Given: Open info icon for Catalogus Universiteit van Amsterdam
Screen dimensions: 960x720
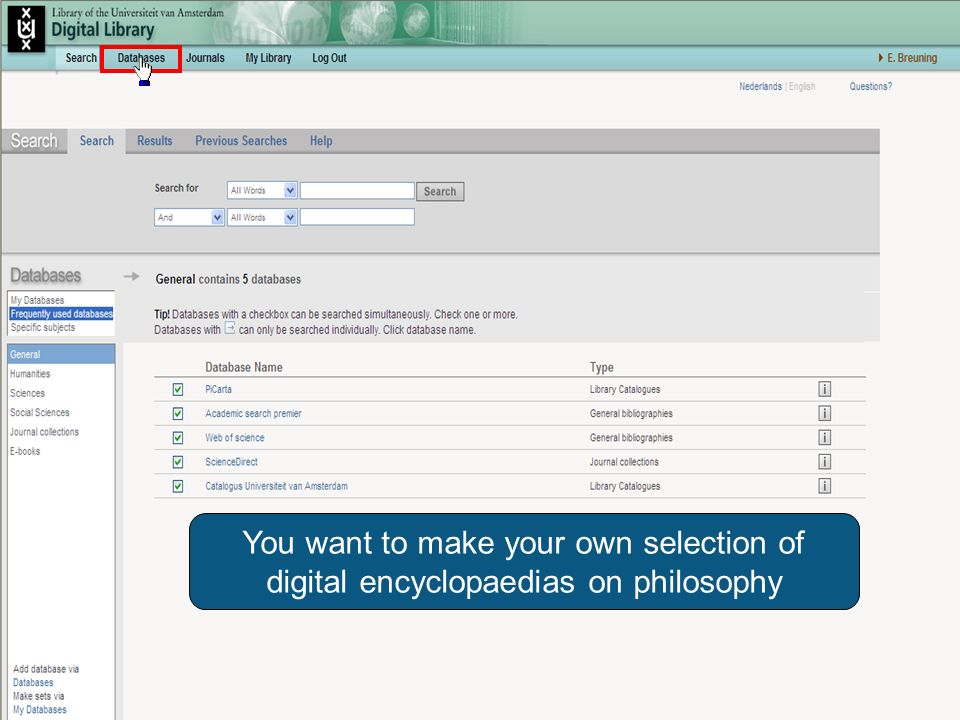Looking at the screenshot, I should coord(824,486).
